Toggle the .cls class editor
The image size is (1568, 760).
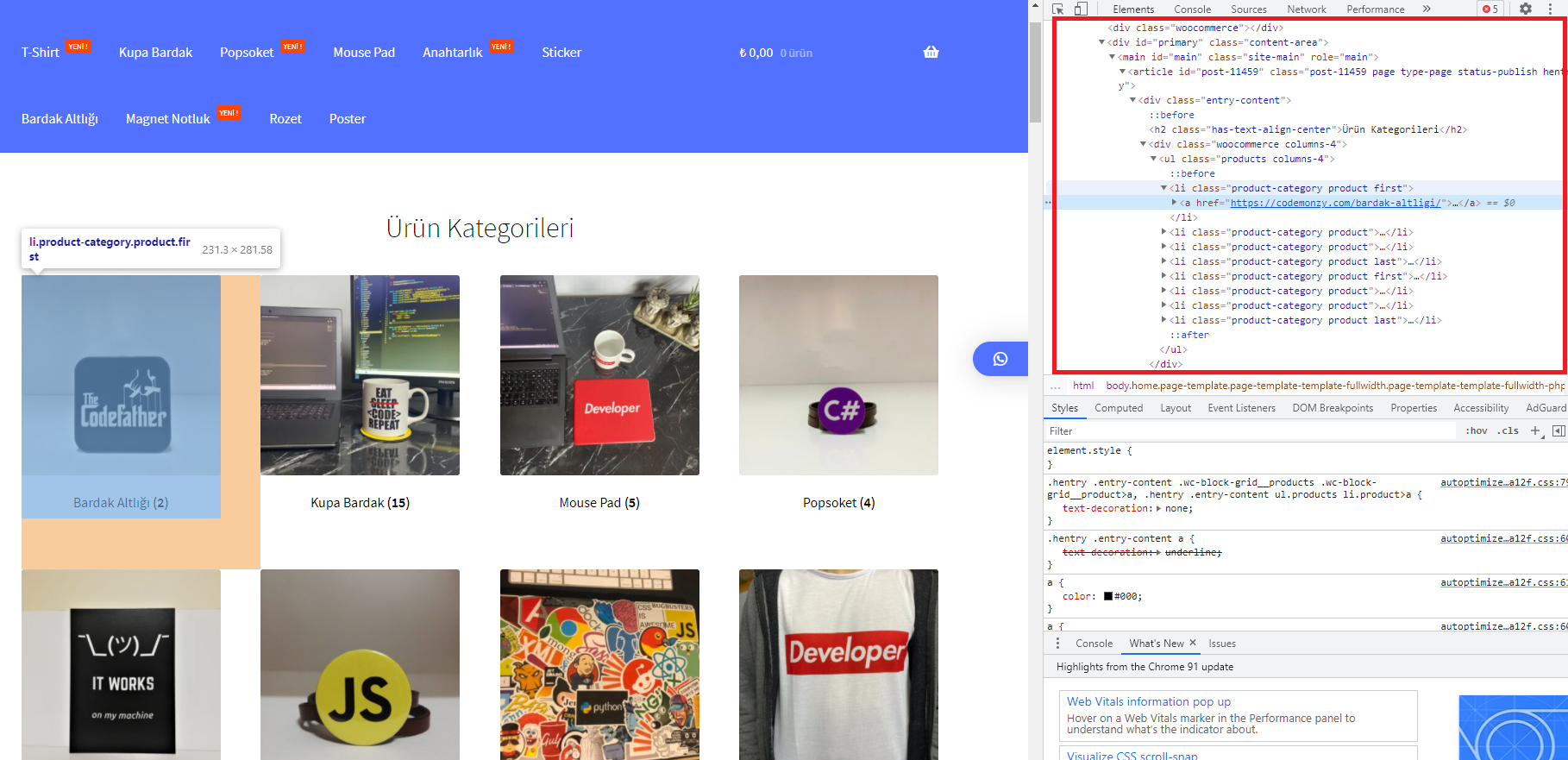point(1508,430)
